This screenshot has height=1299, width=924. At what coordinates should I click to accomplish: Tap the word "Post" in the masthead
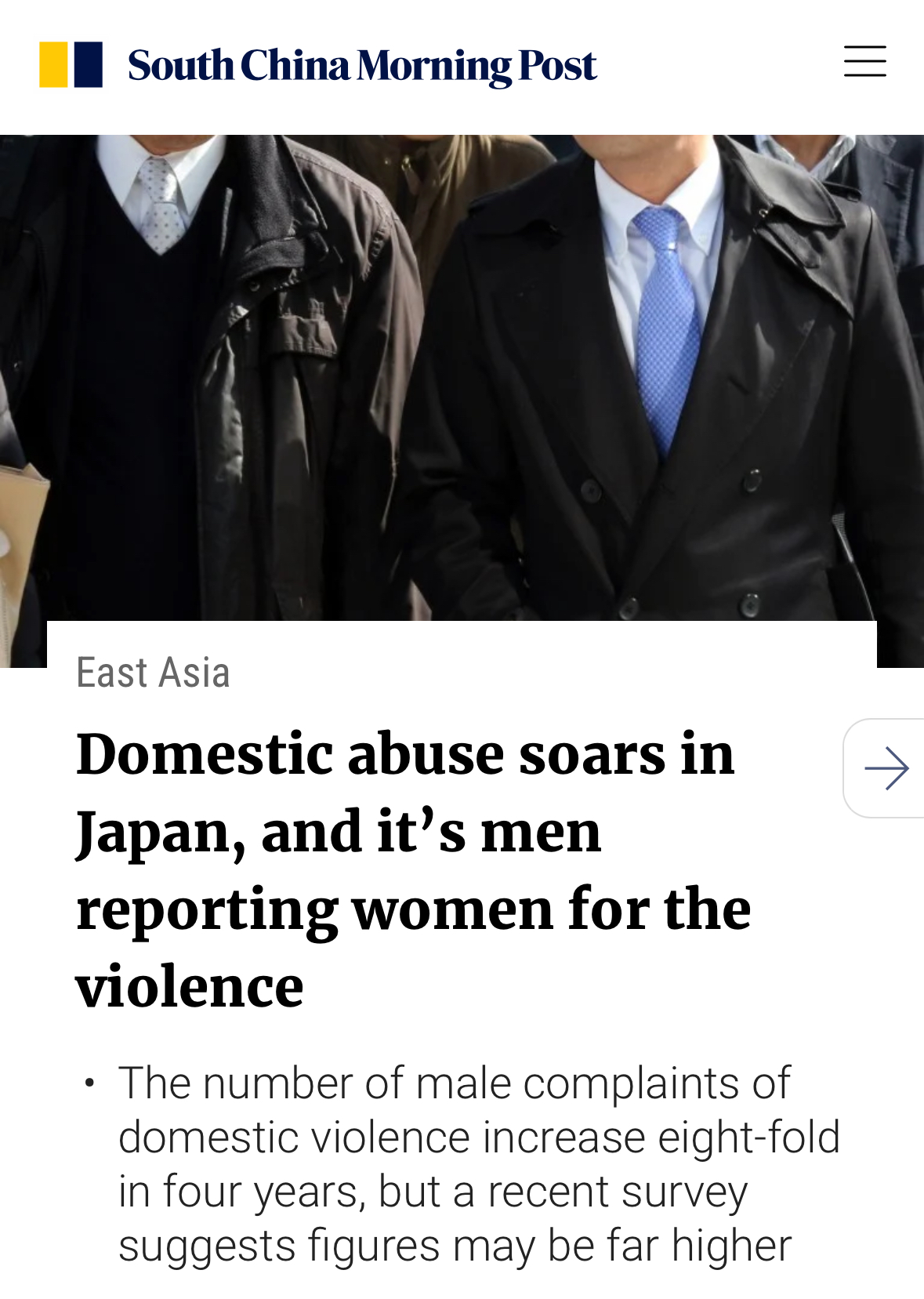557,66
